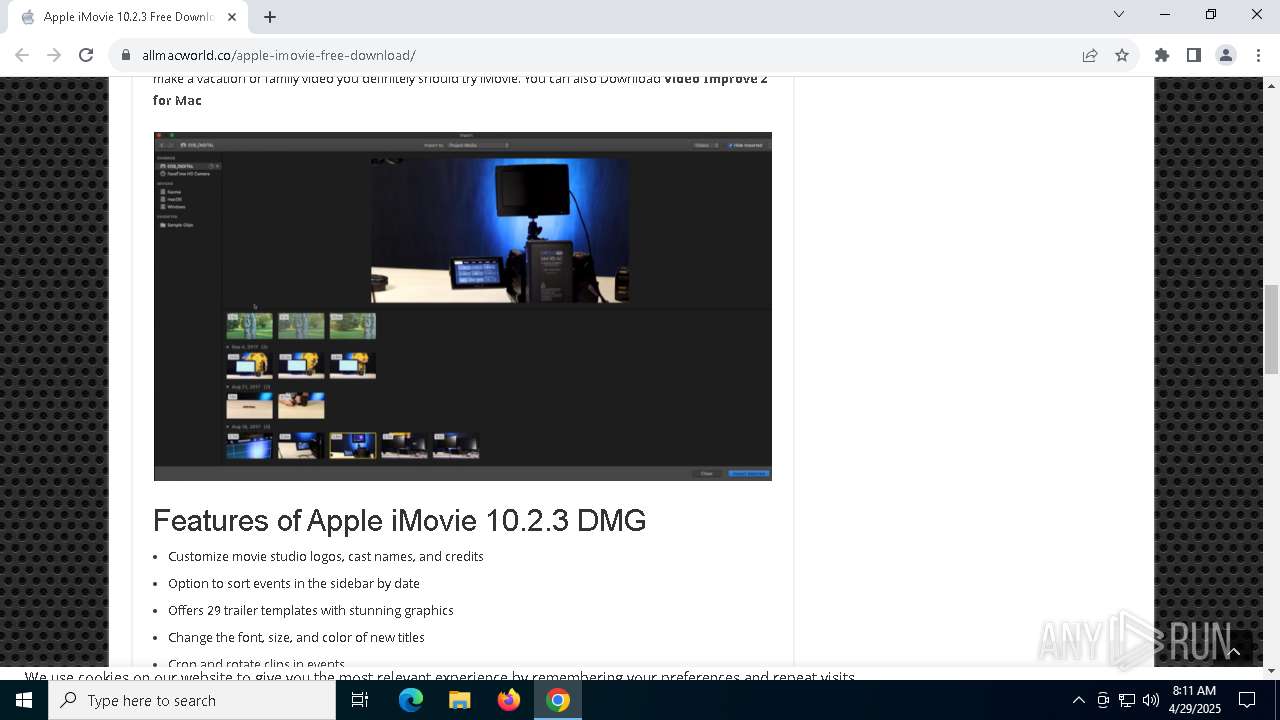This screenshot has width=1280, height=720.
Task: Launch Microsoft Edge from the taskbar
Action: tap(410, 700)
